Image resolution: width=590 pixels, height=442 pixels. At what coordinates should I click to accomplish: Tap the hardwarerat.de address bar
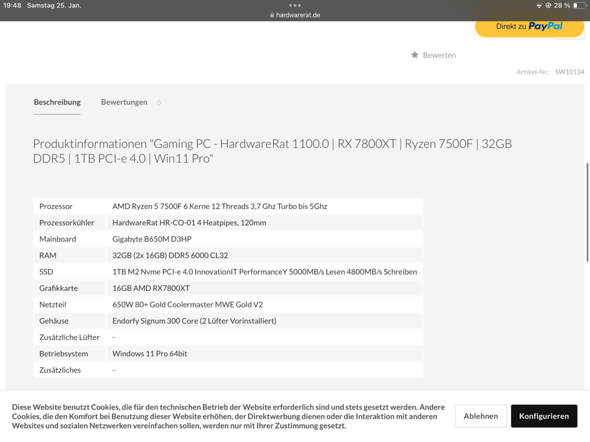[x=295, y=15]
